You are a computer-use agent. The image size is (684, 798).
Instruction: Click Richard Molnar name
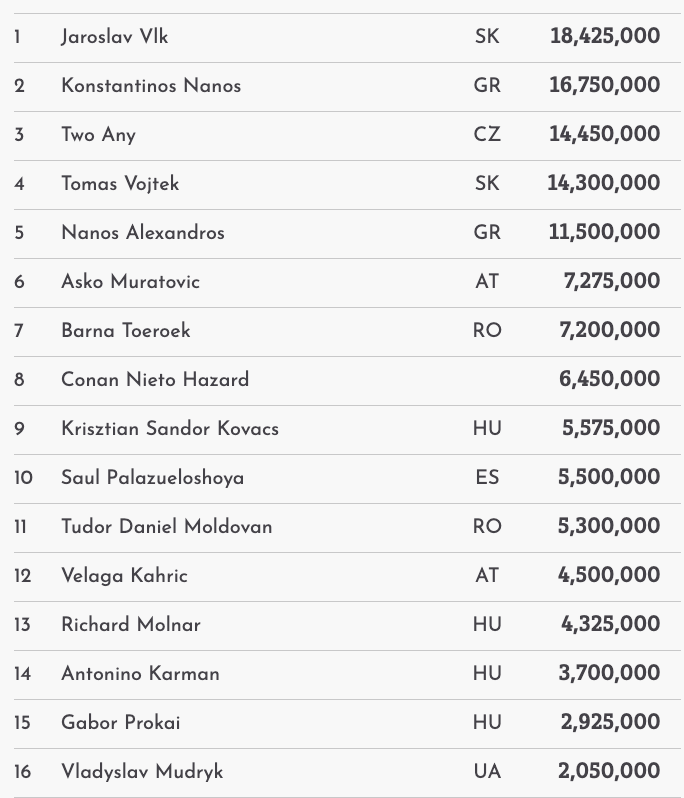(x=131, y=625)
